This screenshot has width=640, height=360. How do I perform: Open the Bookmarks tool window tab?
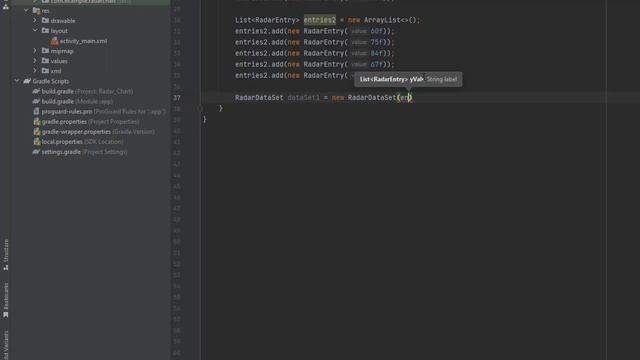[x=6, y=300]
